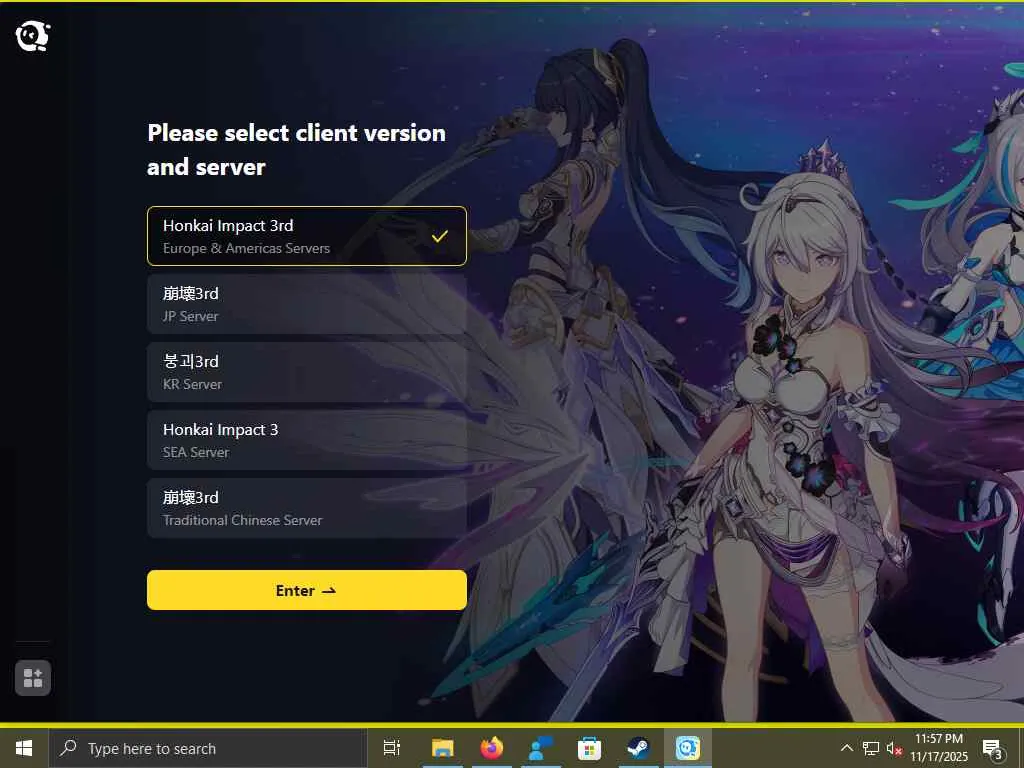
Task: Choose the KR Server option
Action: pos(307,372)
